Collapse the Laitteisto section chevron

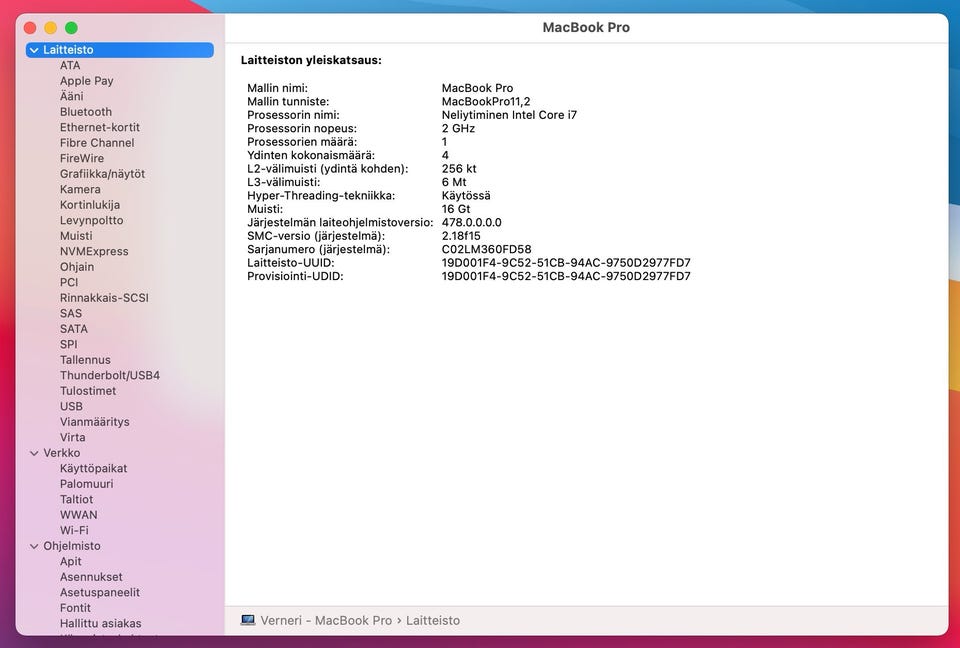pos(34,50)
